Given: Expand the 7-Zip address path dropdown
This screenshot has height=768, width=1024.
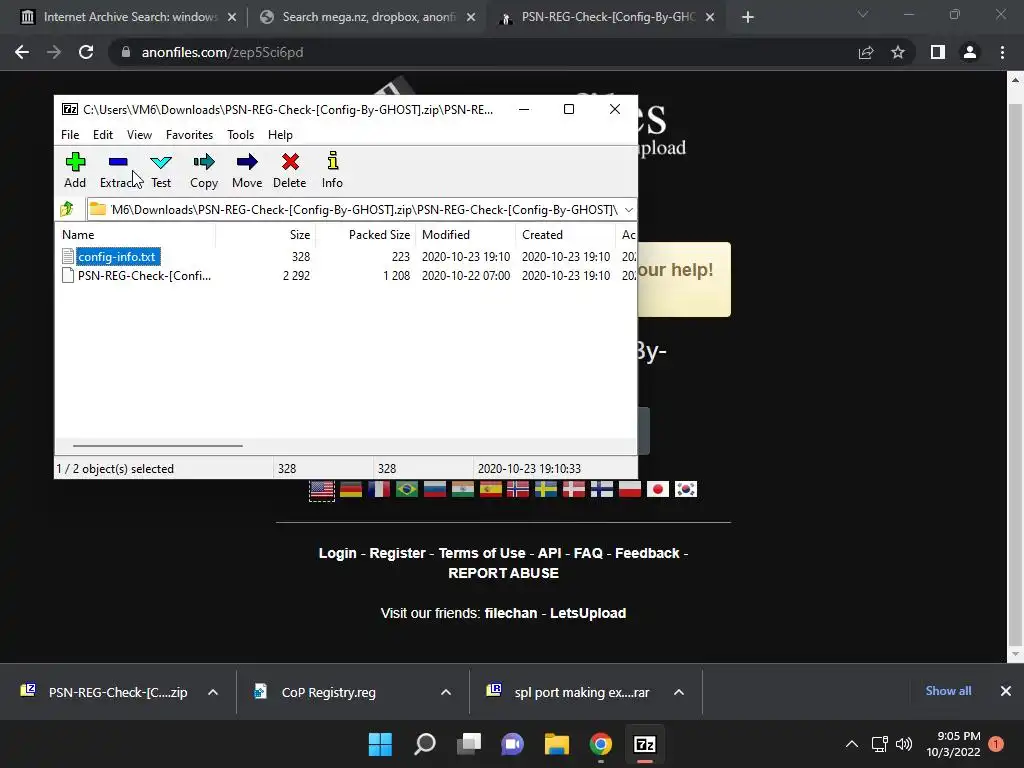Looking at the screenshot, I should (x=628, y=210).
